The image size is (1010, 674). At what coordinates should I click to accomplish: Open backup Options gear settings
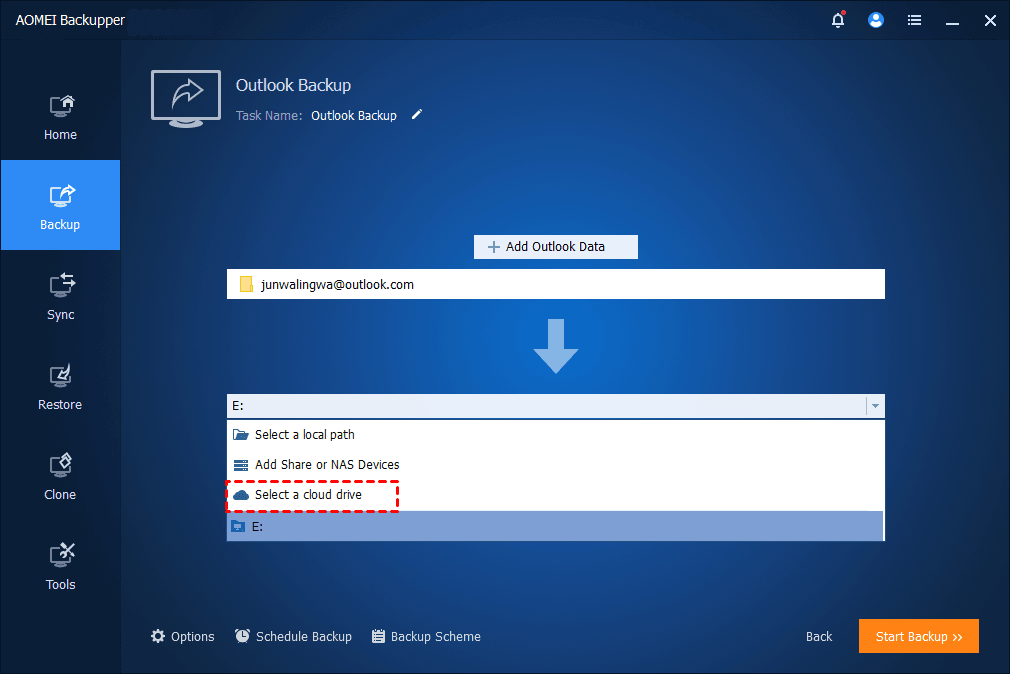coord(183,637)
